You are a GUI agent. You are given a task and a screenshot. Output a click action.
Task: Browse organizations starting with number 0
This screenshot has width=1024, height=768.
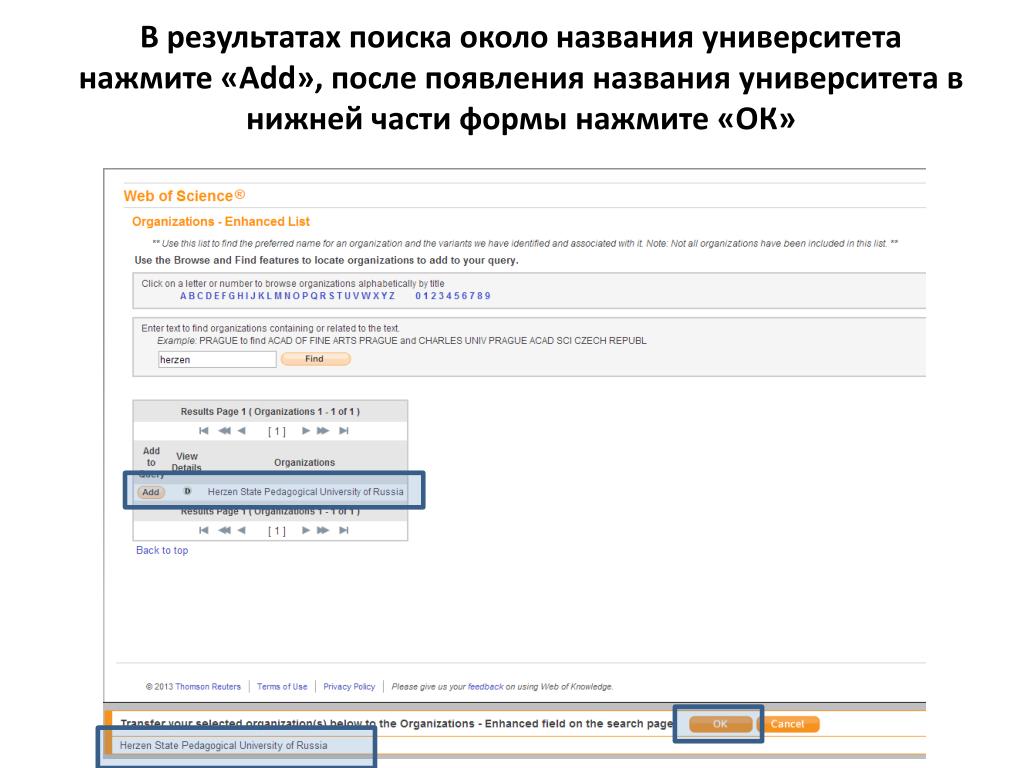point(418,296)
